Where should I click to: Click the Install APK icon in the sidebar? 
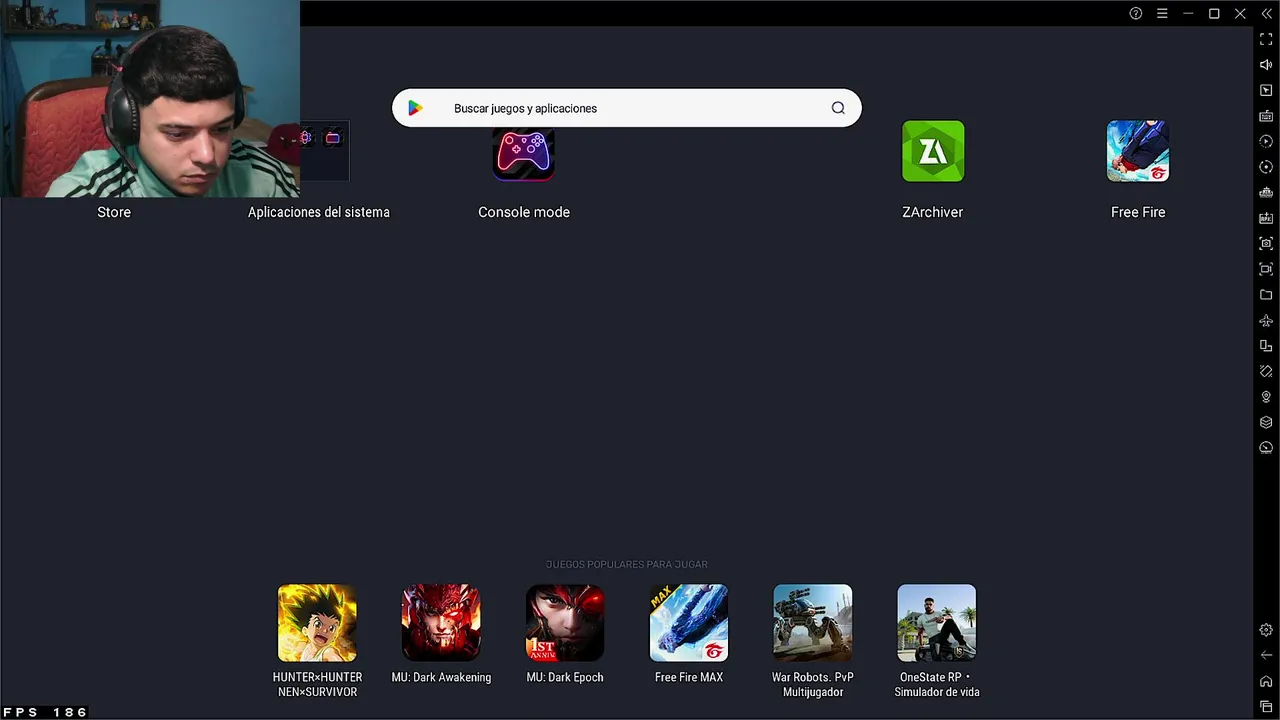click(1266, 218)
